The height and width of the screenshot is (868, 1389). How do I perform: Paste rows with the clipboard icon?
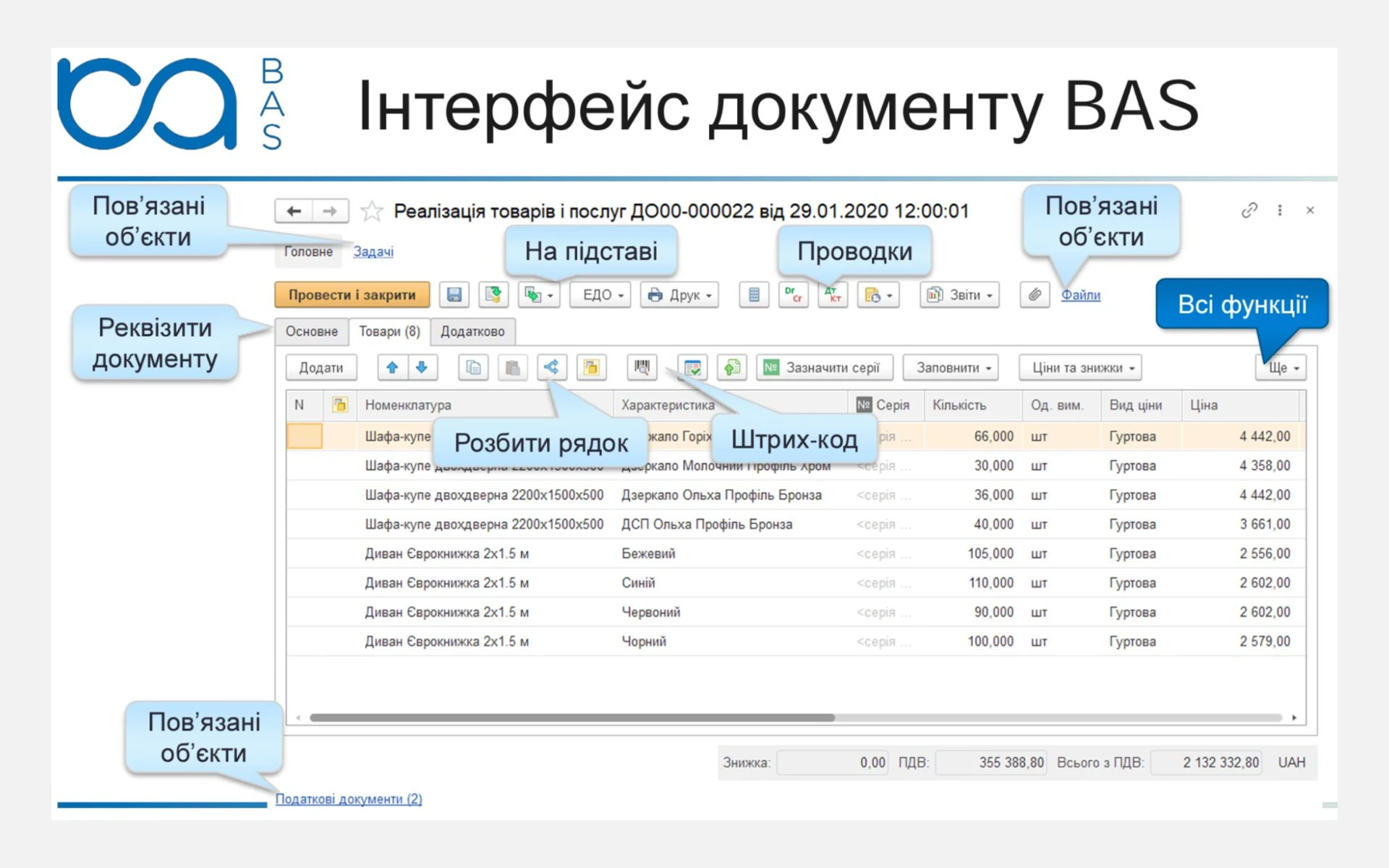[512, 367]
